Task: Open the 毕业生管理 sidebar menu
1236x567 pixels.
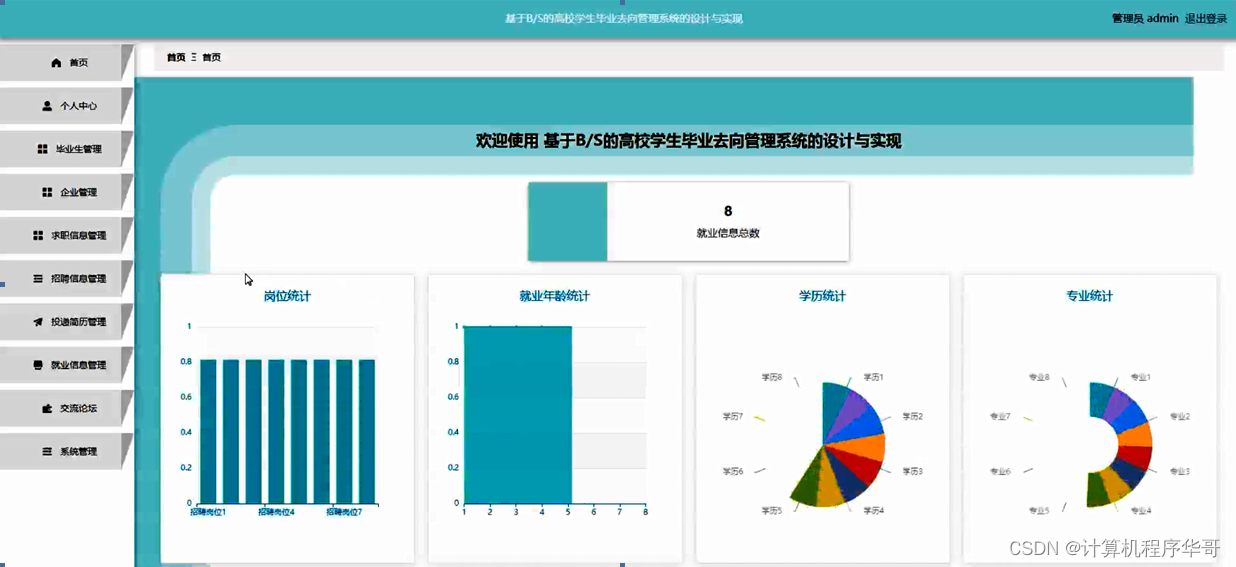Action: pos(66,149)
